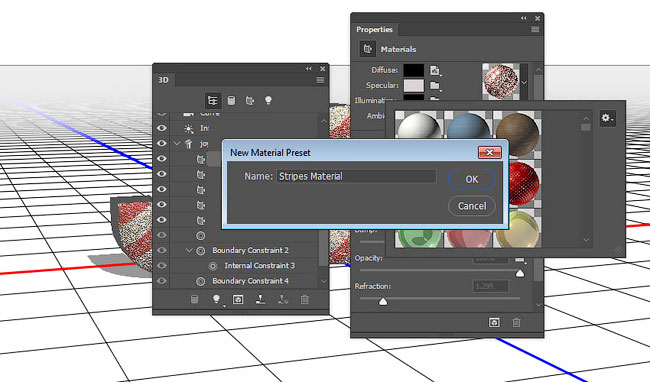This screenshot has width=650, height=382.
Task: Click the trash icon in 3D panel
Action: (x=304, y=299)
